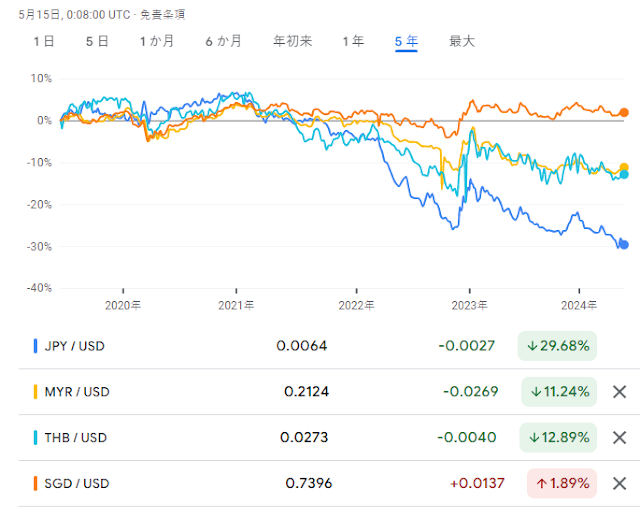Click the THB rate value 0.0273
Screen dimensions: 640x518
pyautogui.click(x=304, y=438)
